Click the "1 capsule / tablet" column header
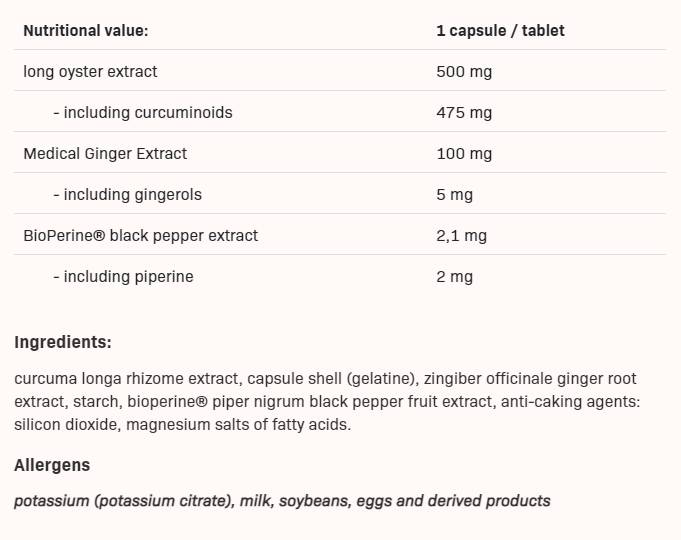This screenshot has height=540, width=681. [x=500, y=31]
